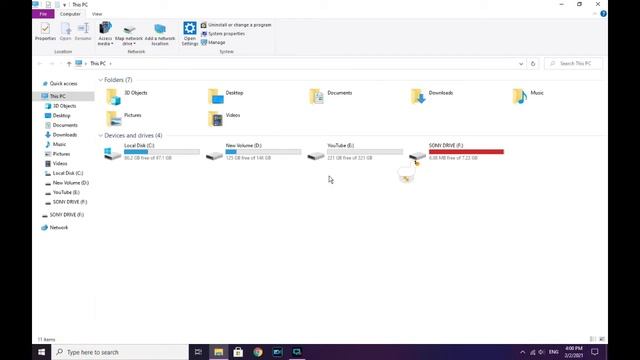Open notification center on taskbar
The width and height of the screenshot is (640, 360).
point(595,352)
